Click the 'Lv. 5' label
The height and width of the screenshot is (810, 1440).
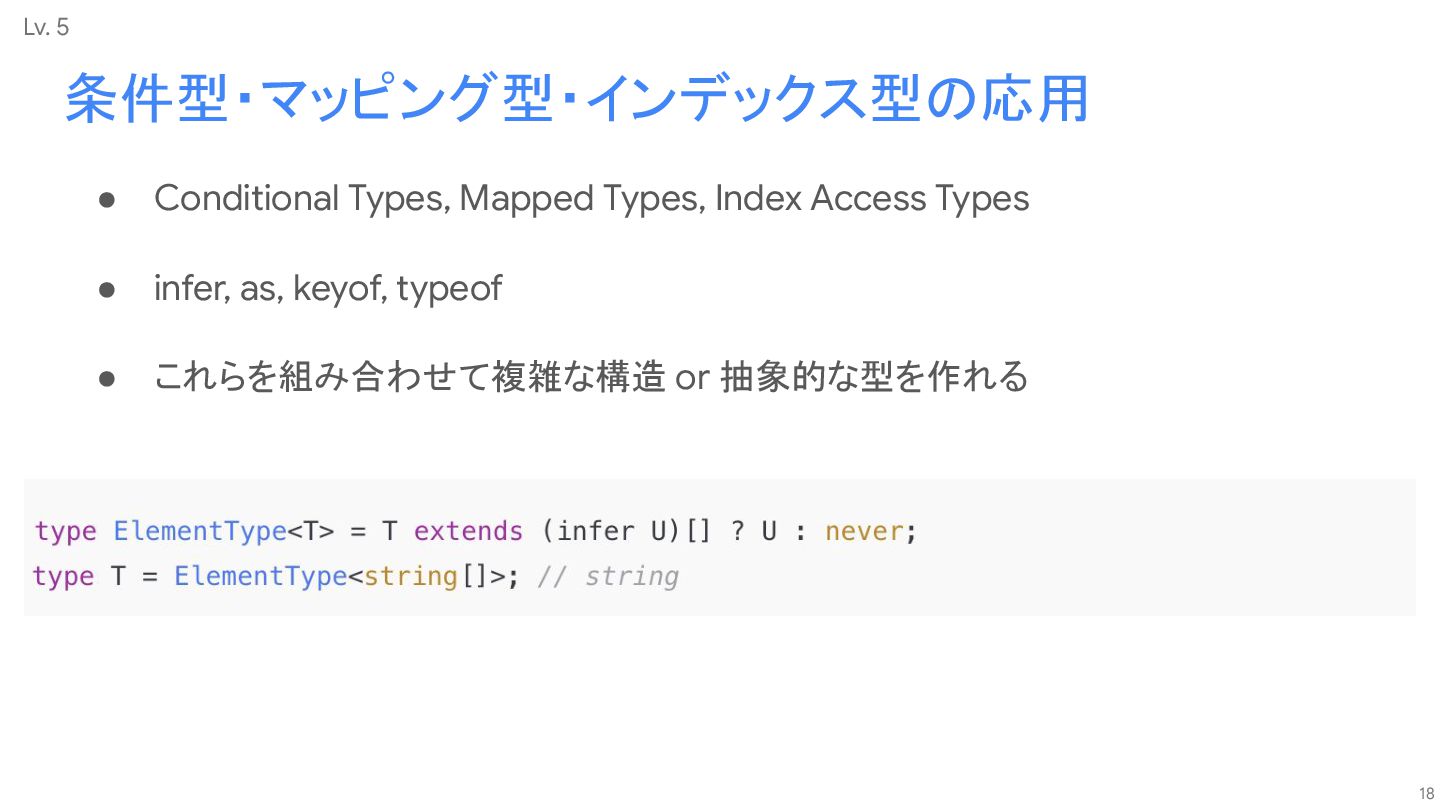tap(46, 28)
